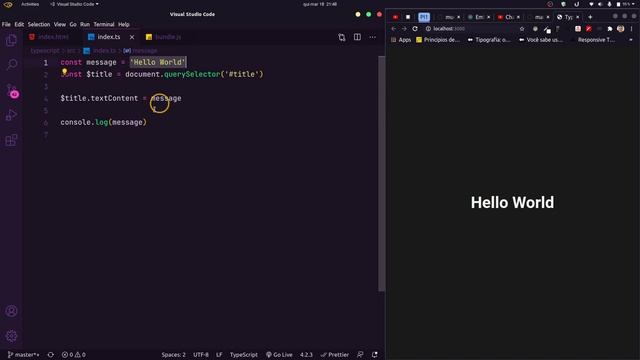Click the Prettier status bar item

click(x=335, y=355)
